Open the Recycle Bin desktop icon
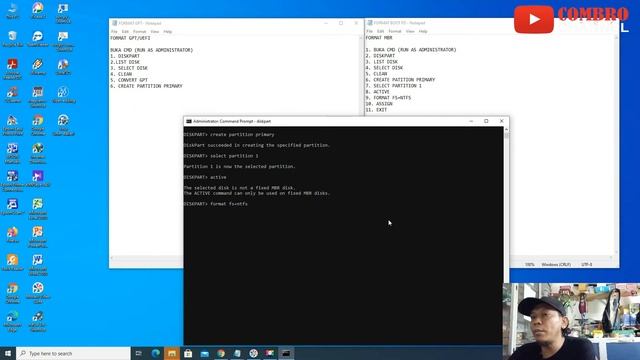Screen dimensions: 640x360 tap(12, 38)
